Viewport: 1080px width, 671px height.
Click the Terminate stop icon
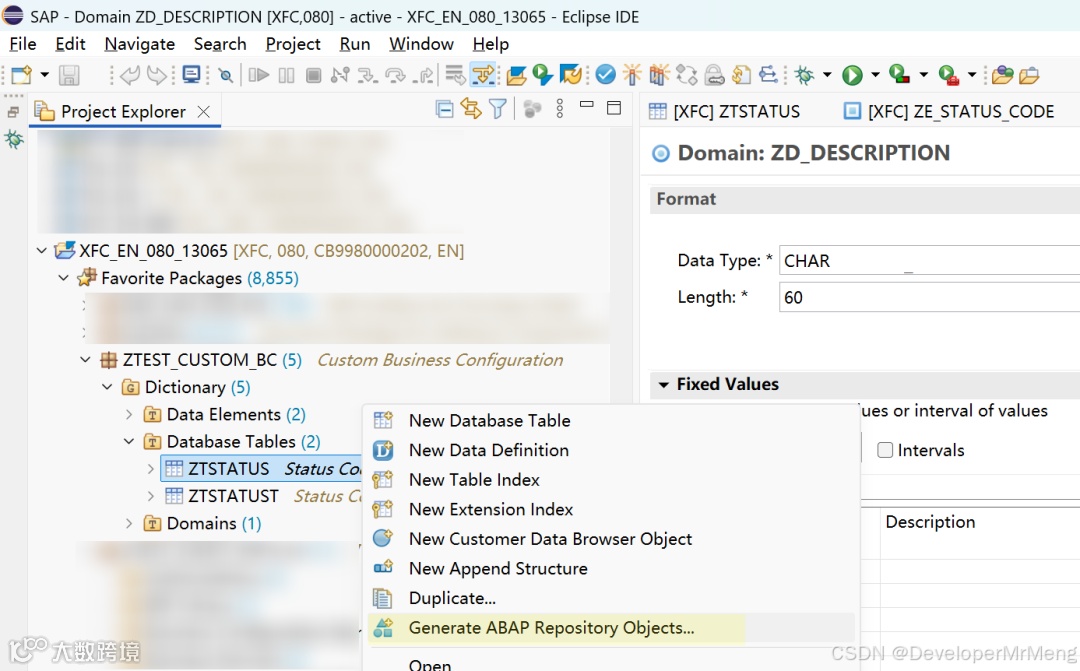click(x=313, y=74)
